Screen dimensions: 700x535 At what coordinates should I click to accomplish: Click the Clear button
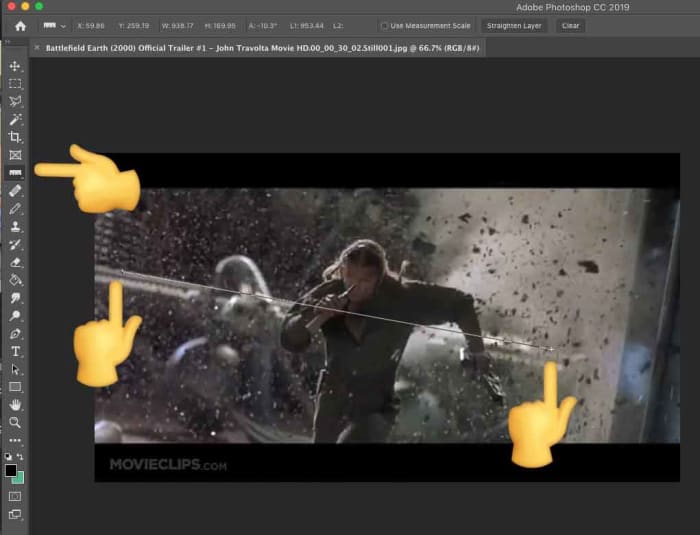pos(570,26)
